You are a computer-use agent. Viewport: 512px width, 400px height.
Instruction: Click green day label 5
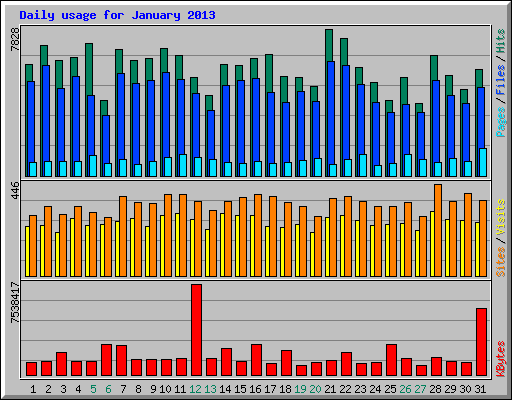[x=93, y=389]
